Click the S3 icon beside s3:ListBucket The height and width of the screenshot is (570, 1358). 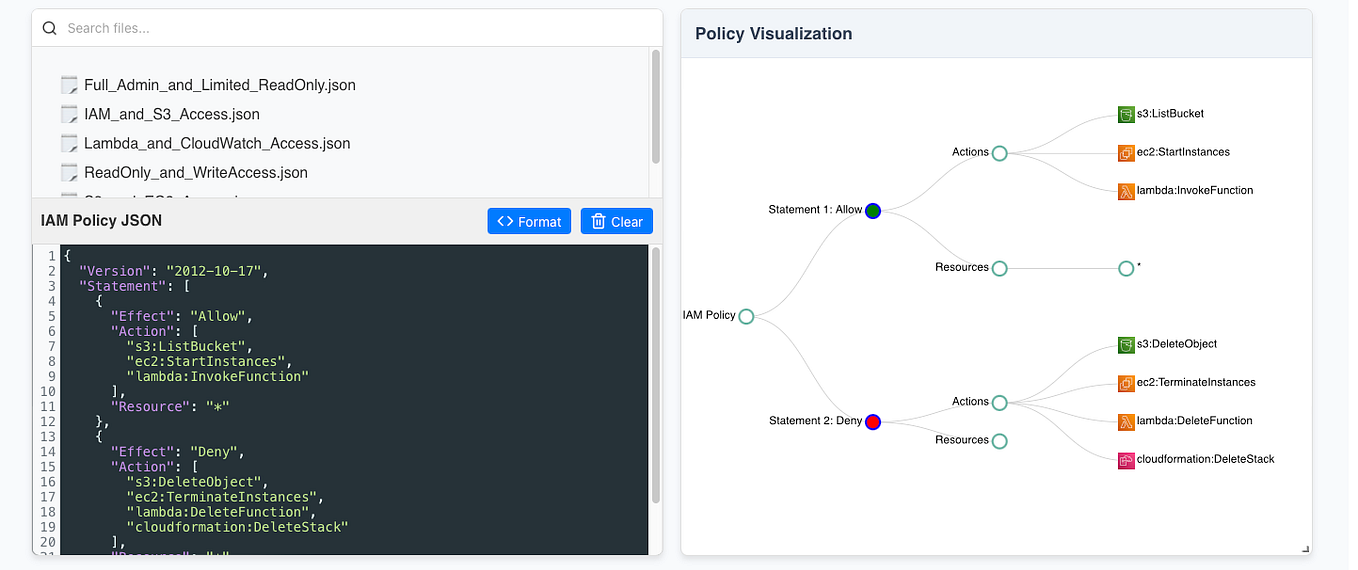(1126, 115)
